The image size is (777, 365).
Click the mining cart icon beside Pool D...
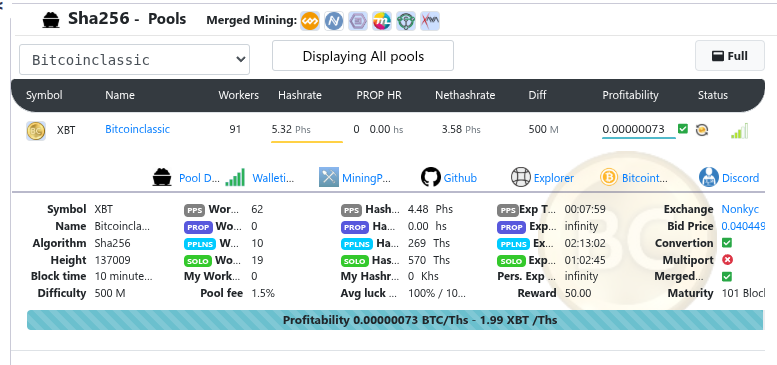(x=162, y=177)
